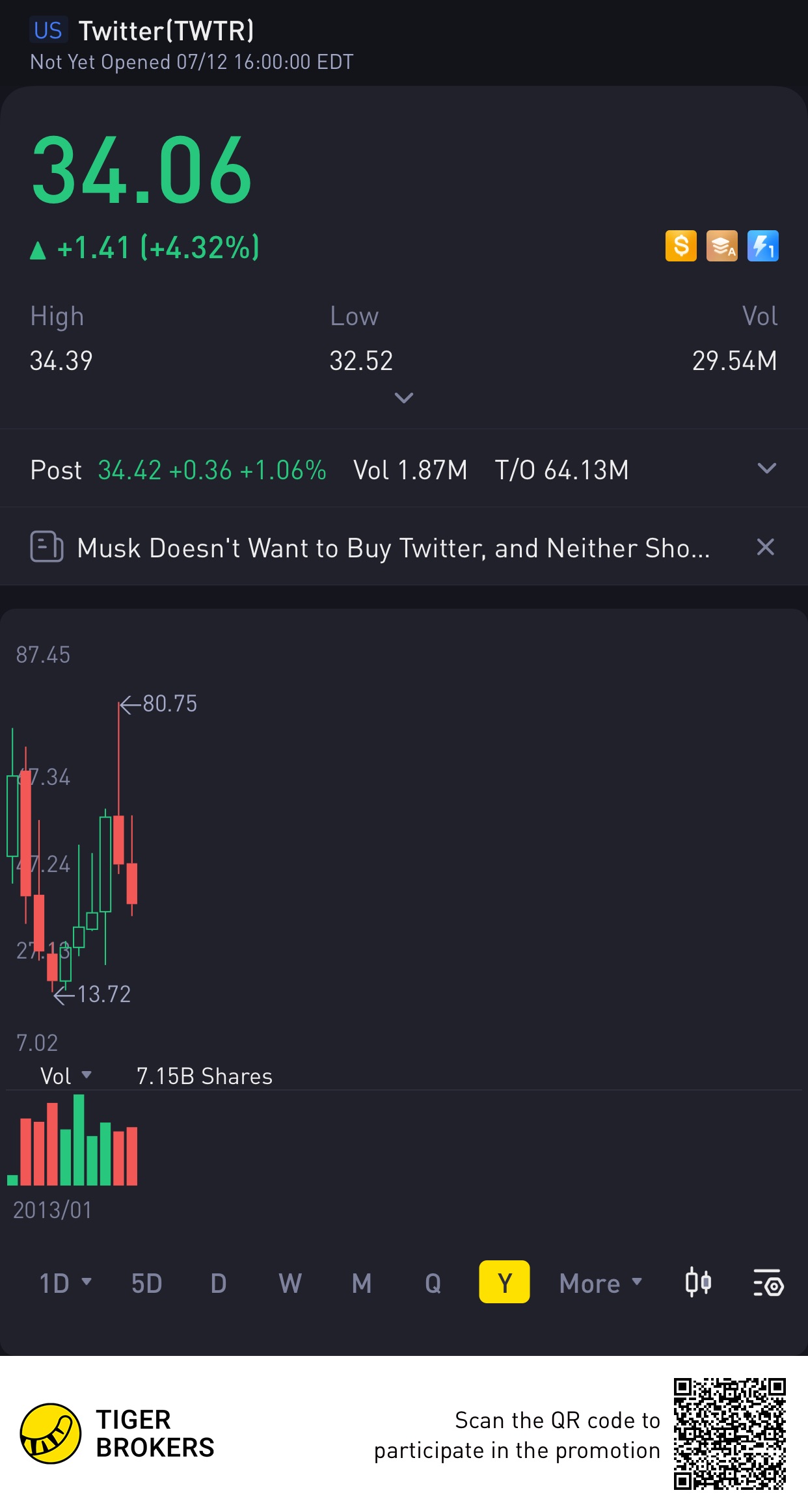Tap the 80.75 high point on chart
Screen dimensions: 808x1512
(119, 704)
